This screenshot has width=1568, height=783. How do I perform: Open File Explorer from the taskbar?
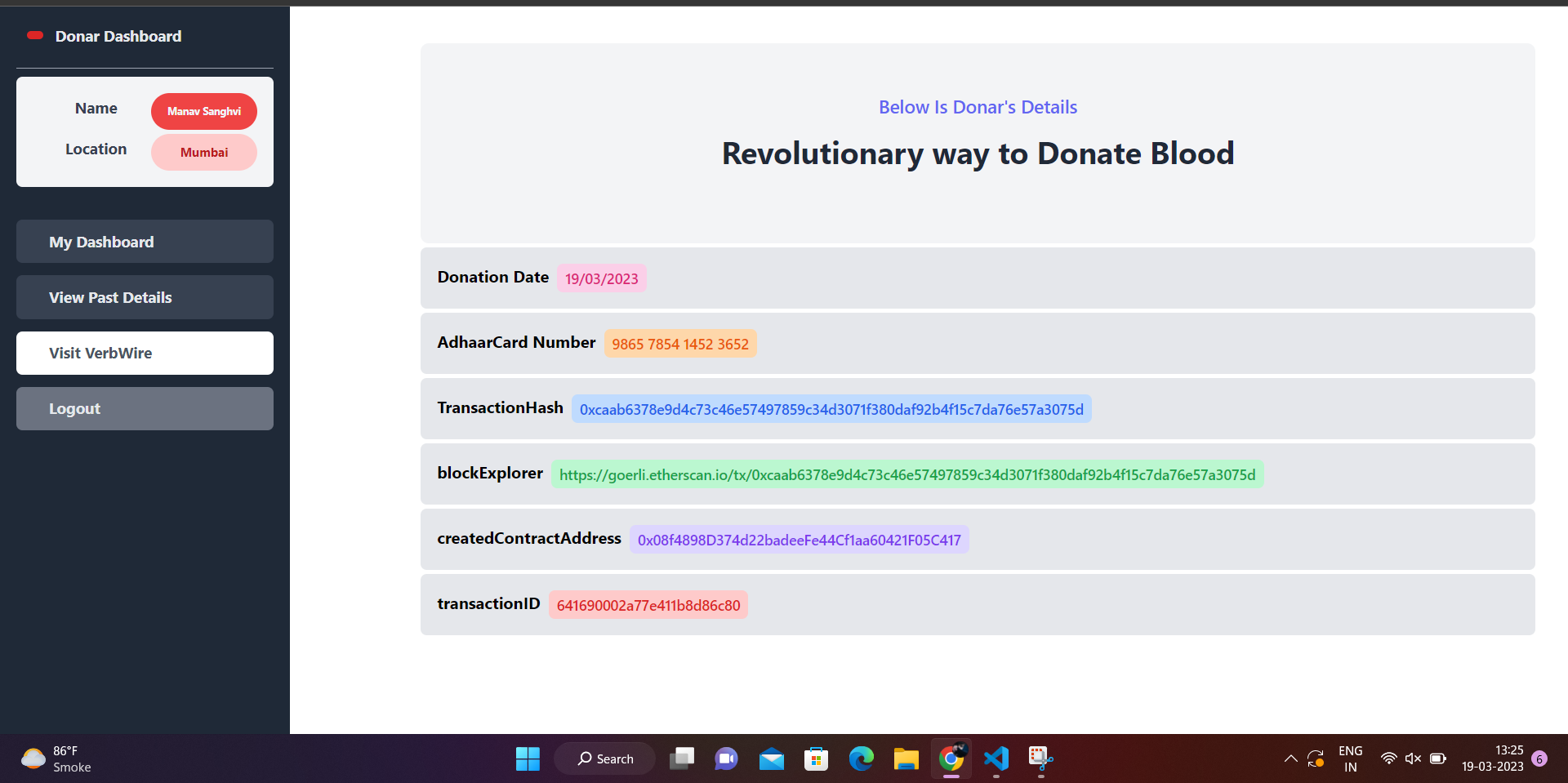(x=906, y=759)
